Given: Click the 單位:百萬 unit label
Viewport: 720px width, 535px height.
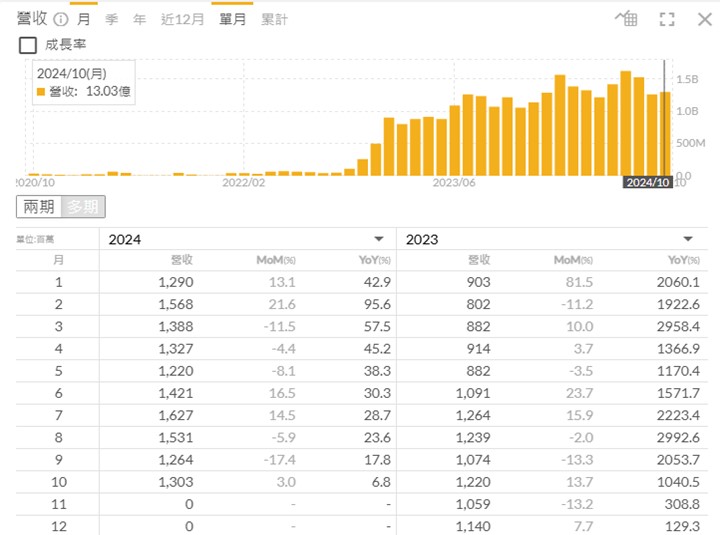Looking at the screenshot, I should coord(35,239).
